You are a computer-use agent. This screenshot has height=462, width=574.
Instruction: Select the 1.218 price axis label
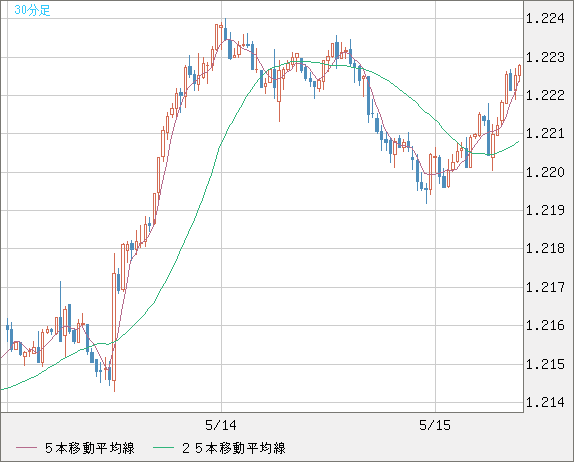pyautogui.click(x=545, y=249)
